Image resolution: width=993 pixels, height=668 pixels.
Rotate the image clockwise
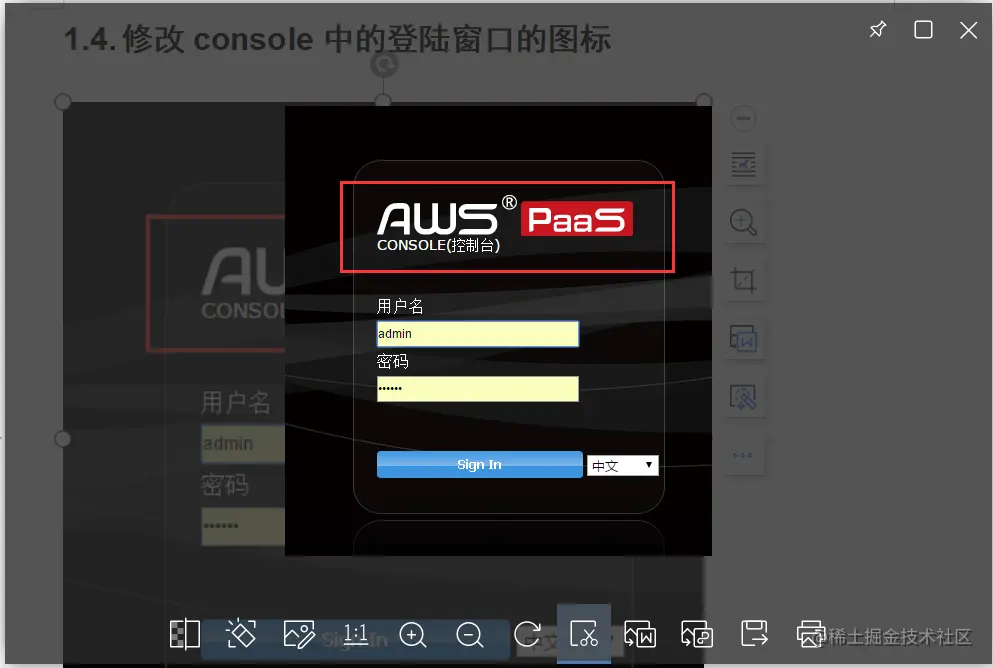(x=528, y=634)
